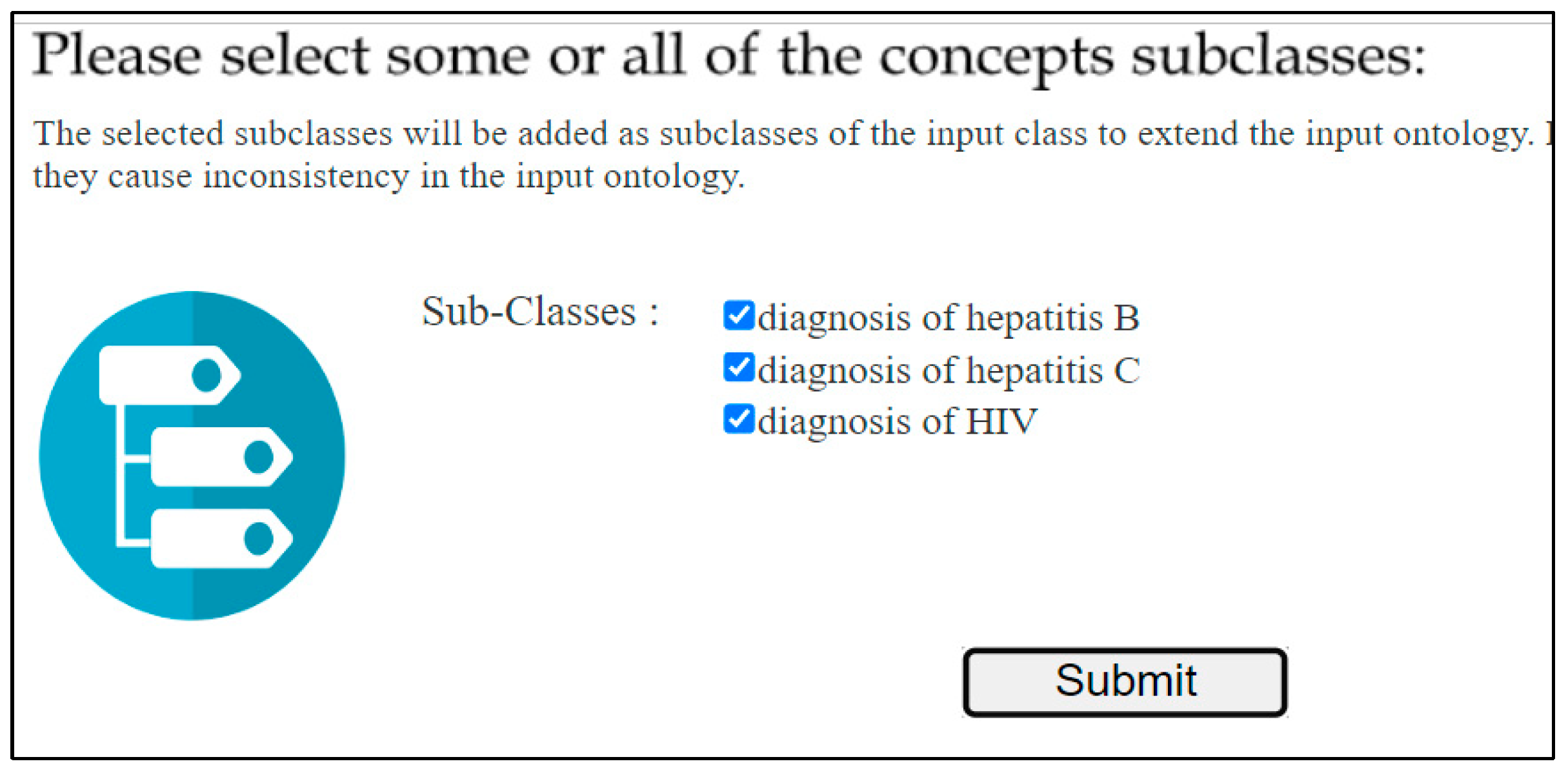The image size is (1568, 777).
Task: Click the "diagnosis of hepatitis B" label text
Action: (x=949, y=318)
